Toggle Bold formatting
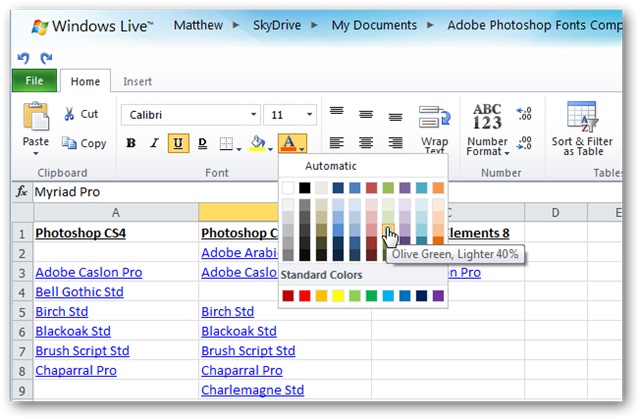 click(x=131, y=143)
